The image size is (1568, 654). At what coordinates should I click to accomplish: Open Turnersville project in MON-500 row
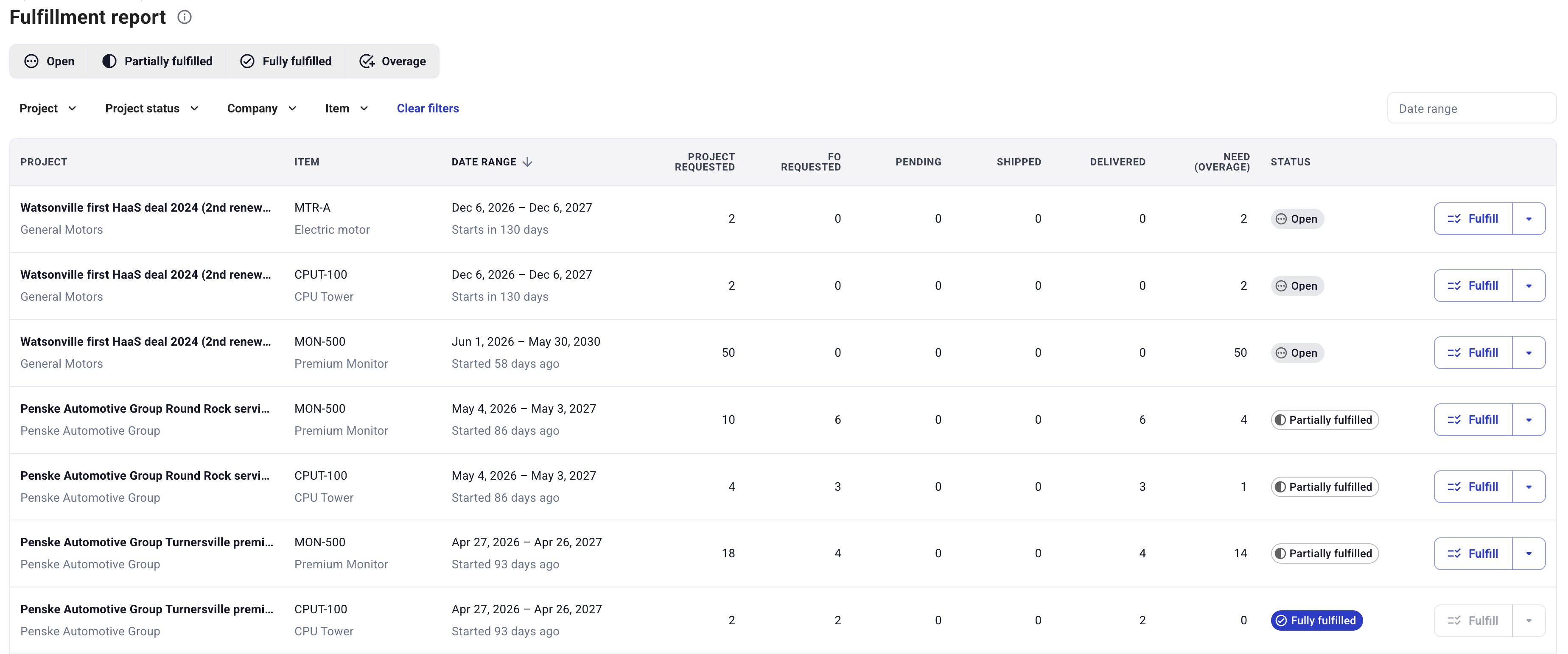click(x=147, y=542)
